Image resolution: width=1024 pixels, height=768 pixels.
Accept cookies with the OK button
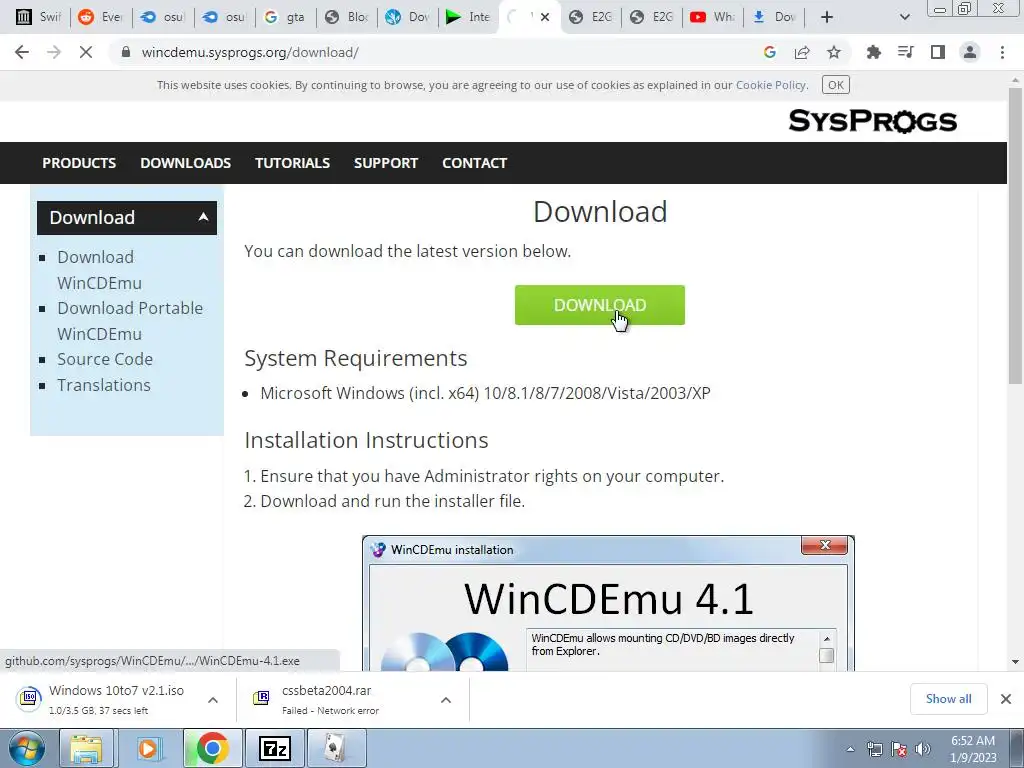835,85
